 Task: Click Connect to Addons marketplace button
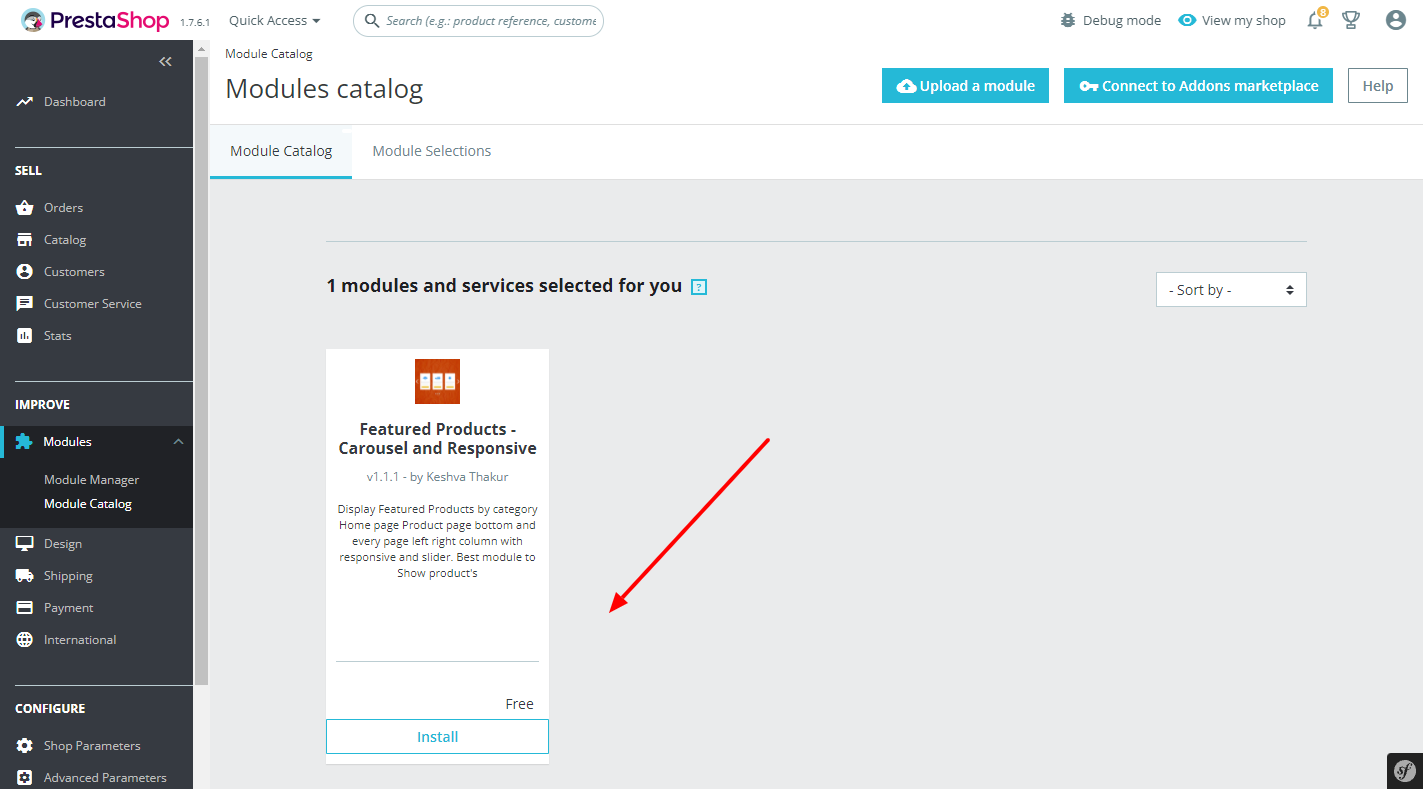point(1198,86)
